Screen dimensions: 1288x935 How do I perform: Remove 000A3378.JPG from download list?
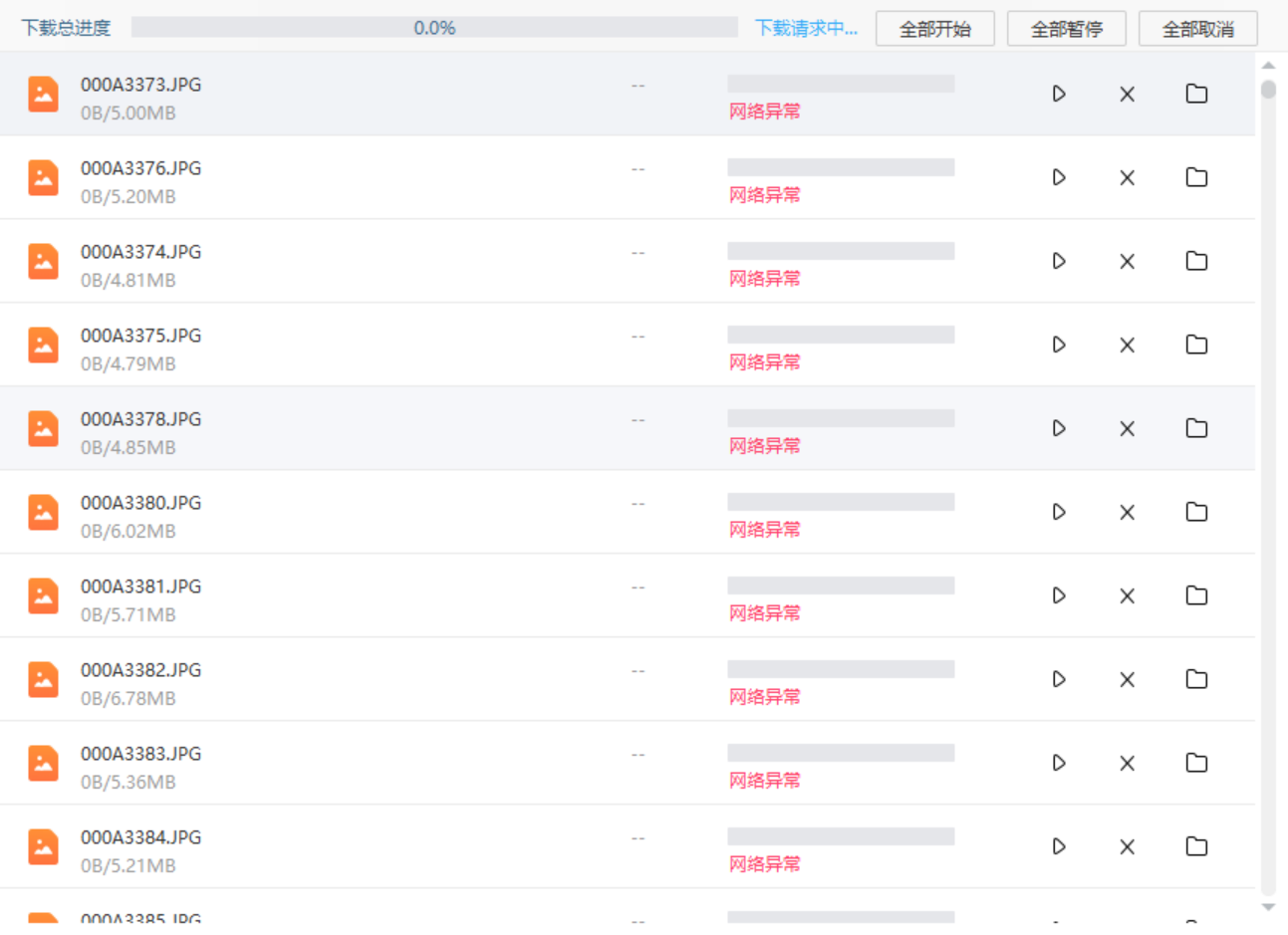1127,429
